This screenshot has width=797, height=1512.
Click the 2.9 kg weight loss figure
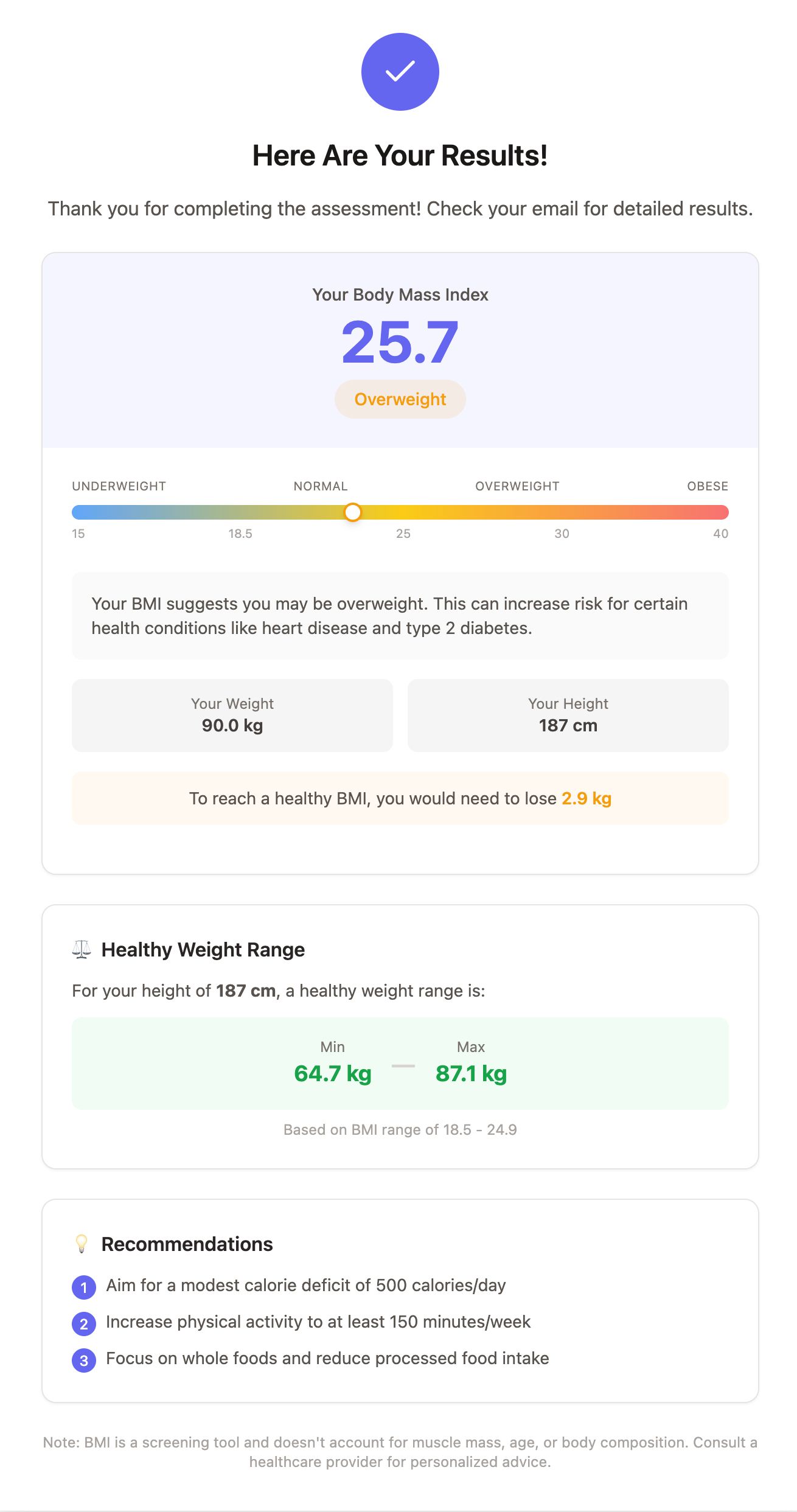click(586, 798)
